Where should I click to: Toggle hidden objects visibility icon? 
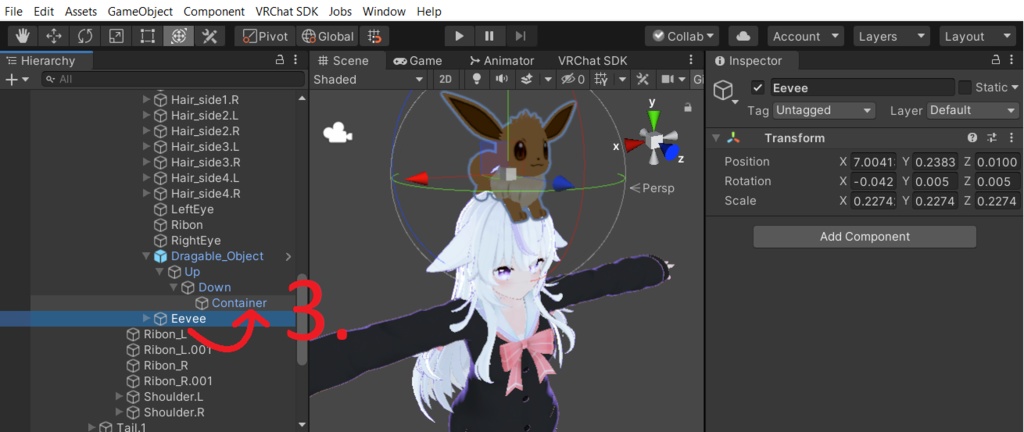point(572,80)
